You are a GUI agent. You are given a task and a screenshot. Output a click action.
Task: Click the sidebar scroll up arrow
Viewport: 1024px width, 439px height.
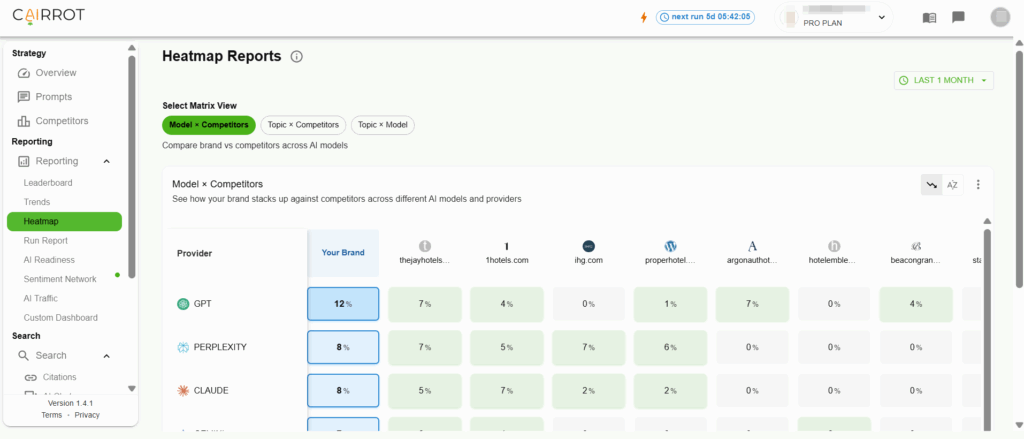(132, 48)
